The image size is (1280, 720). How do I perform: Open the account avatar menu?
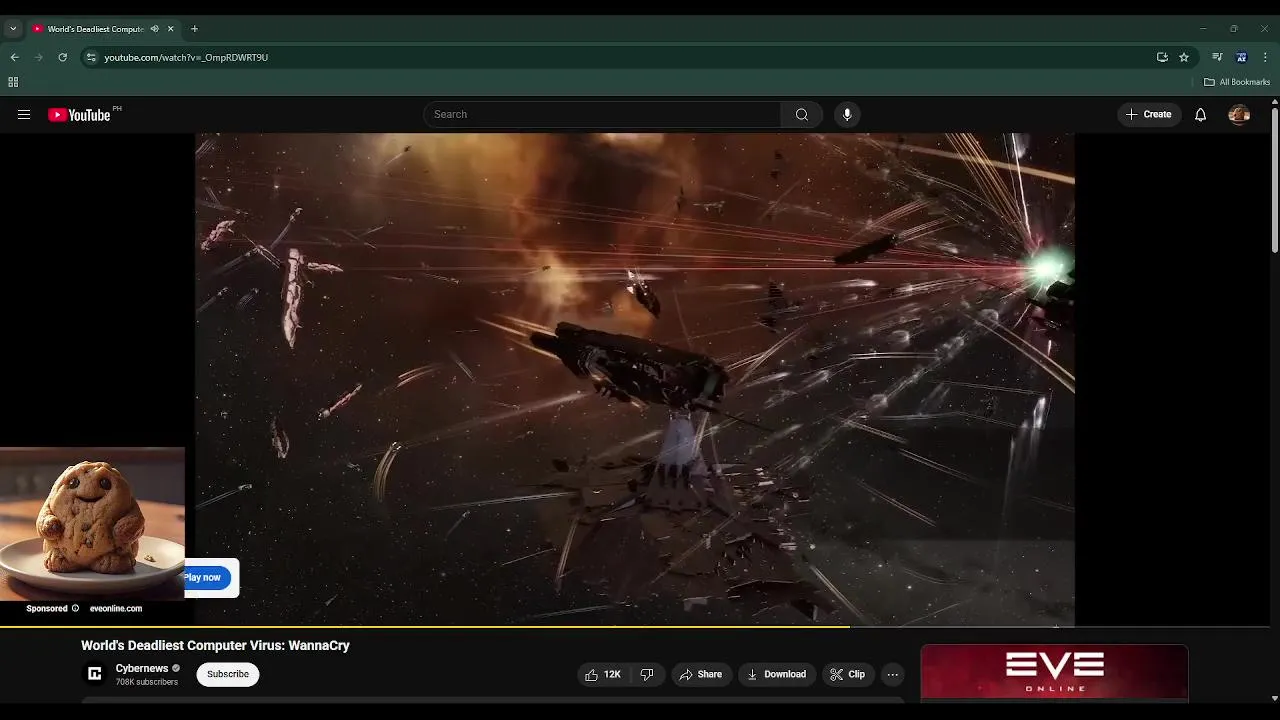click(x=1239, y=114)
